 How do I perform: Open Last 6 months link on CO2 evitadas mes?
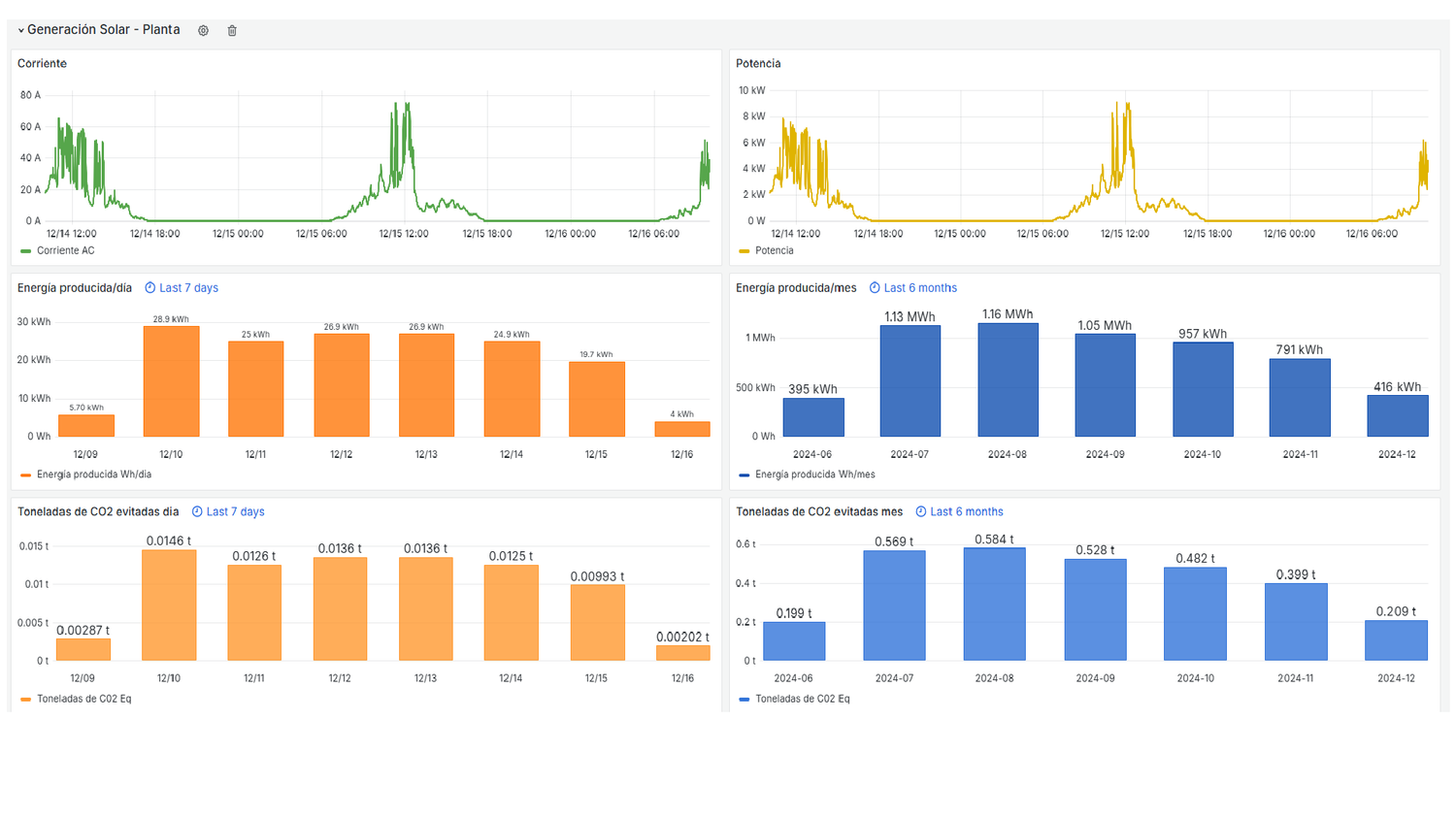tap(967, 512)
